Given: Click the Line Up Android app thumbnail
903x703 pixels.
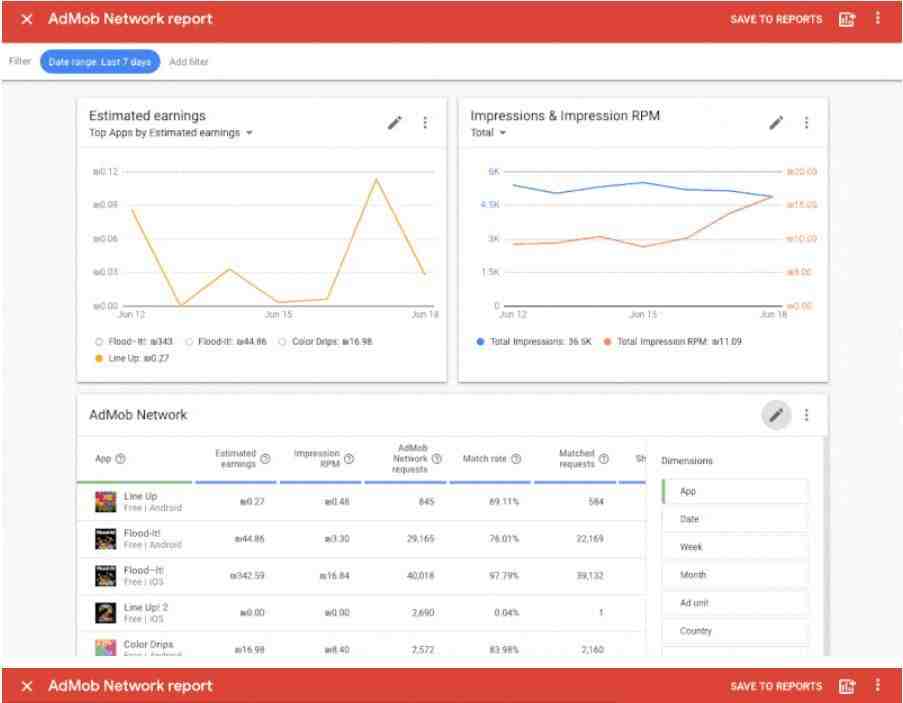Looking at the screenshot, I should [105, 501].
